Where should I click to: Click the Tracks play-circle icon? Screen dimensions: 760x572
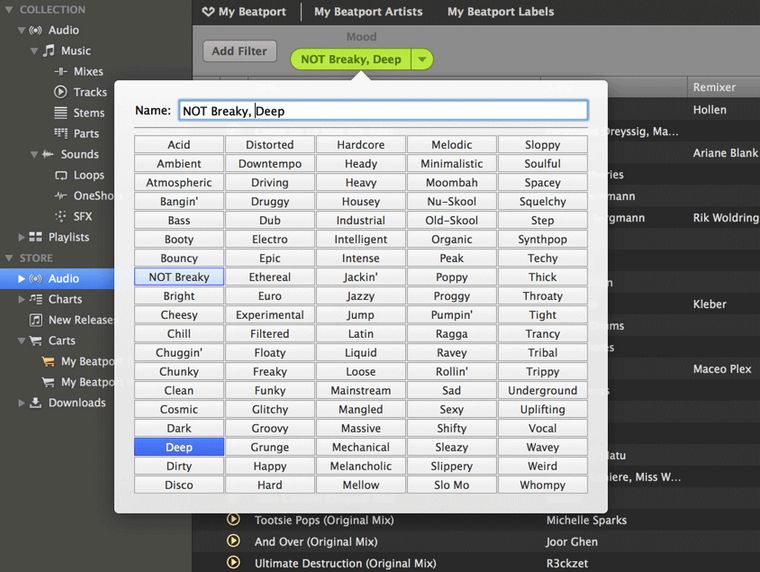point(60,92)
